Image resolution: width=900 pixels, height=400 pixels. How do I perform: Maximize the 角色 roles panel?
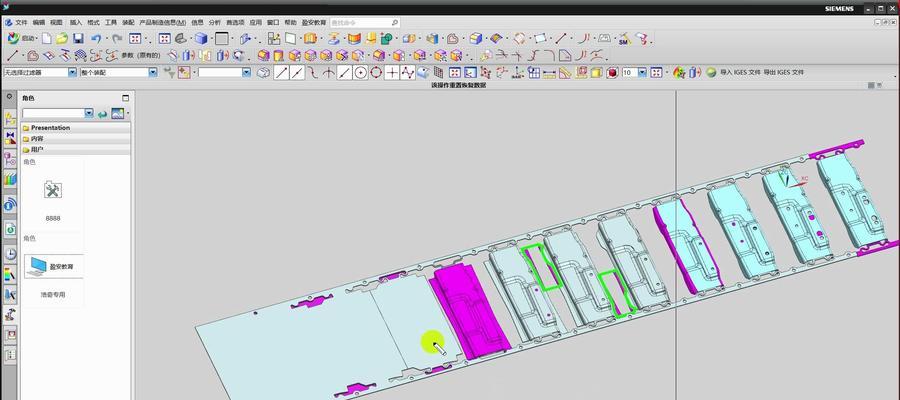[x=126, y=98]
